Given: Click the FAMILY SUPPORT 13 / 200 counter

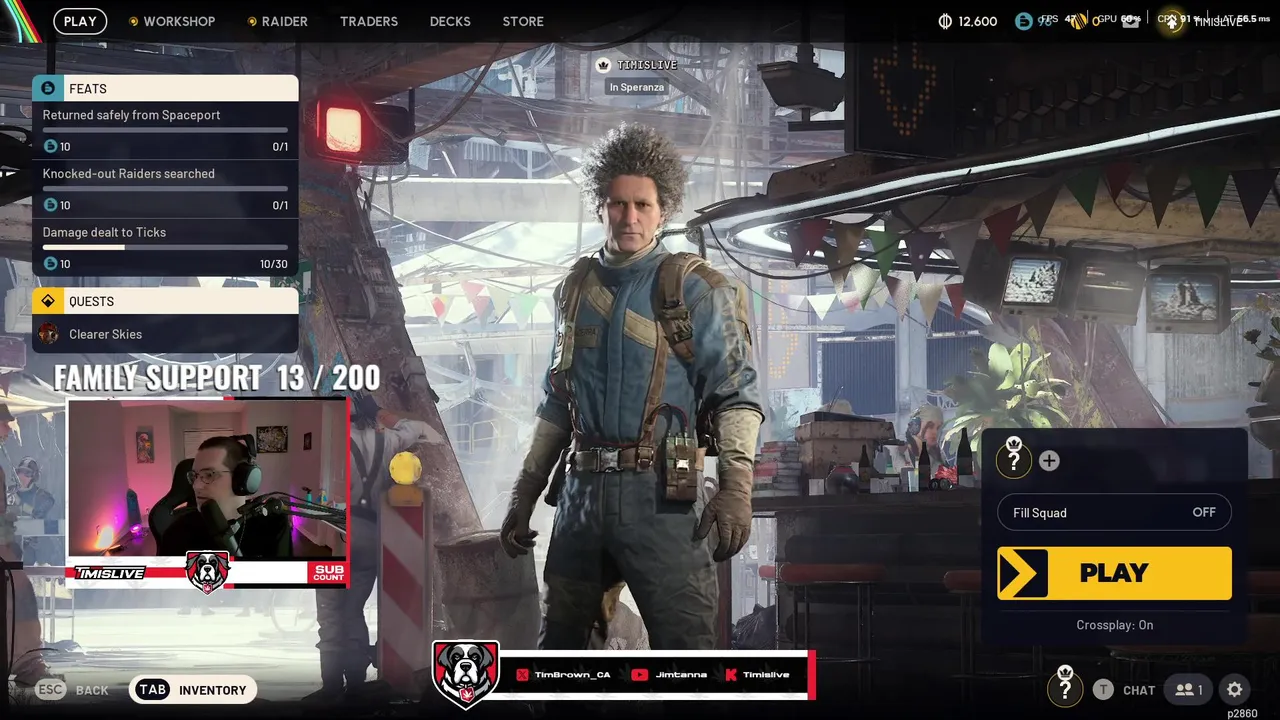Looking at the screenshot, I should [x=216, y=378].
